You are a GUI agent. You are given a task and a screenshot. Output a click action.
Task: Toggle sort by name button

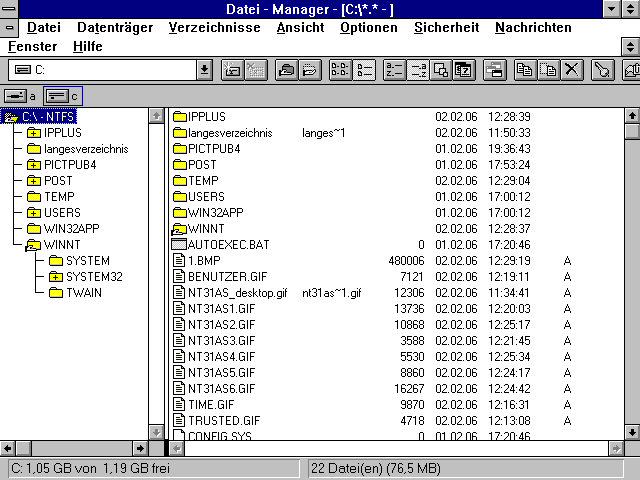pyautogui.click(x=394, y=70)
